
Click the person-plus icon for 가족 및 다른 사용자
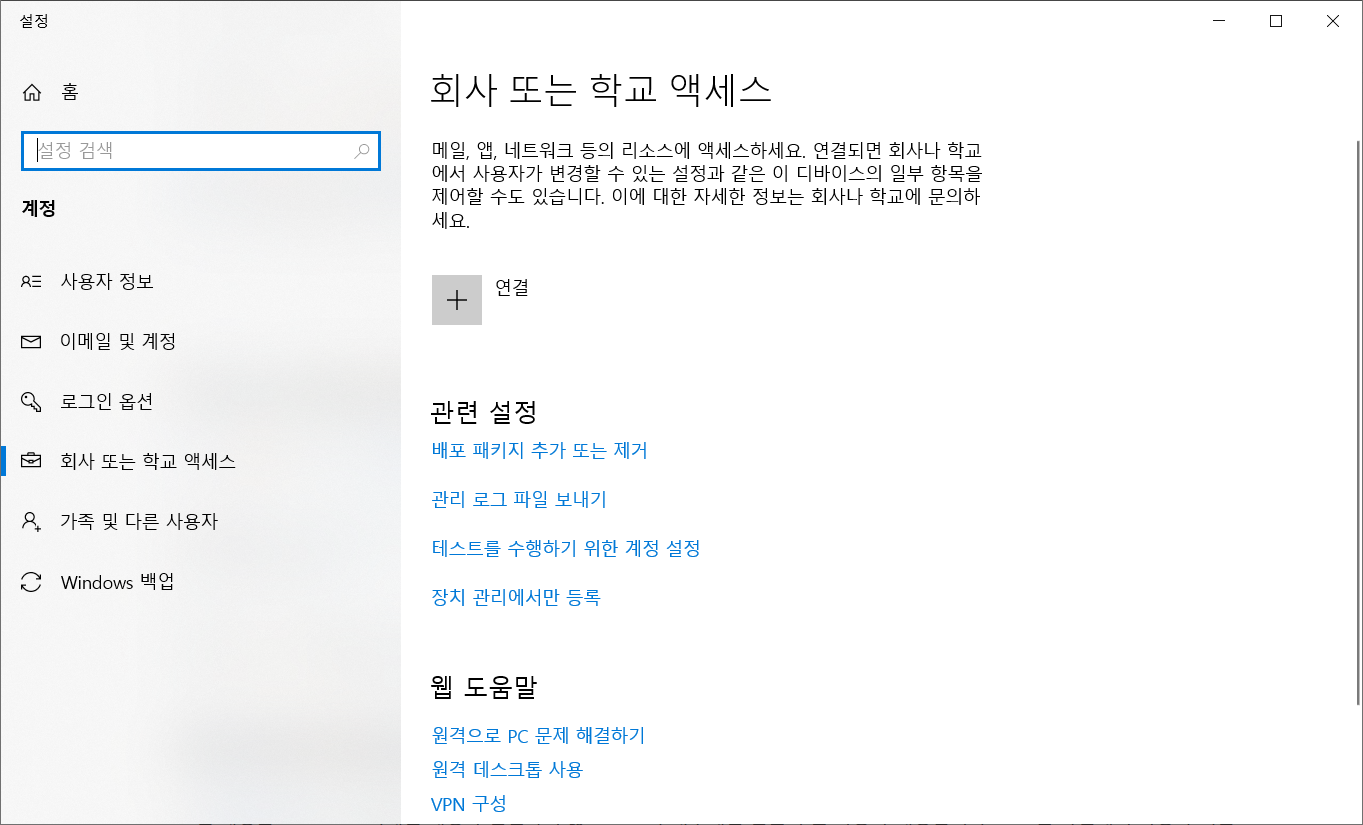[32, 522]
